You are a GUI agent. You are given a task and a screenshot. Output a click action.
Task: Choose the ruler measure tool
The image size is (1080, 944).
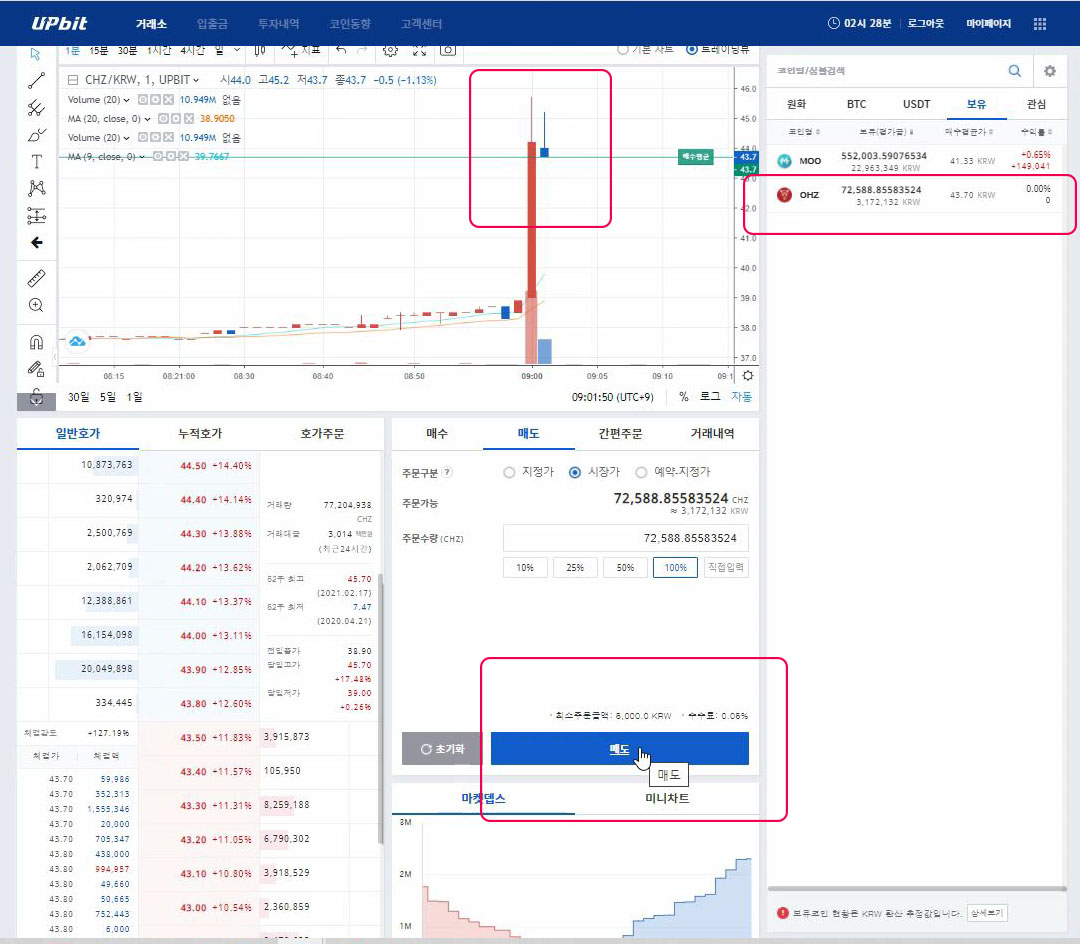tap(37, 278)
